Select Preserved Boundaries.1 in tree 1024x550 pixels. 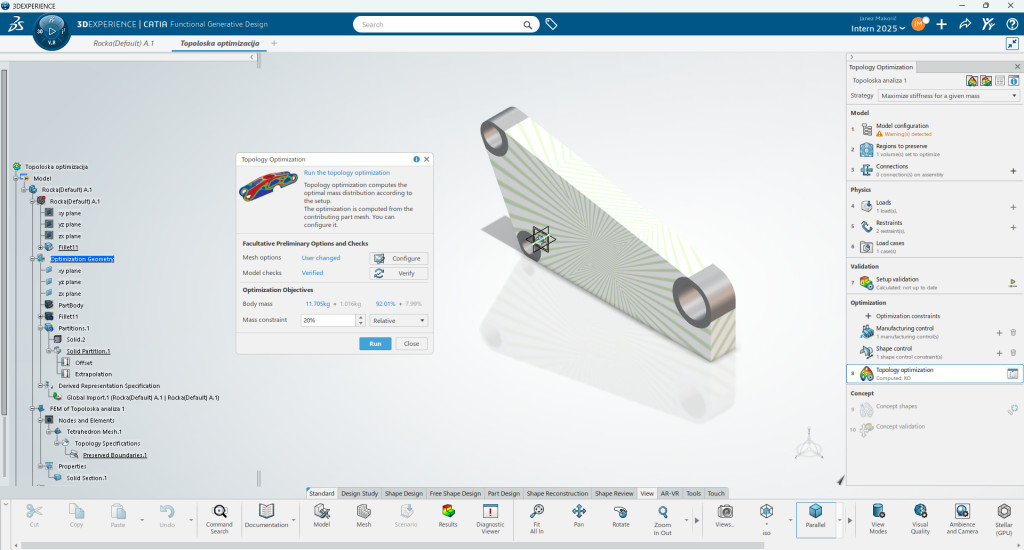(115, 455)
